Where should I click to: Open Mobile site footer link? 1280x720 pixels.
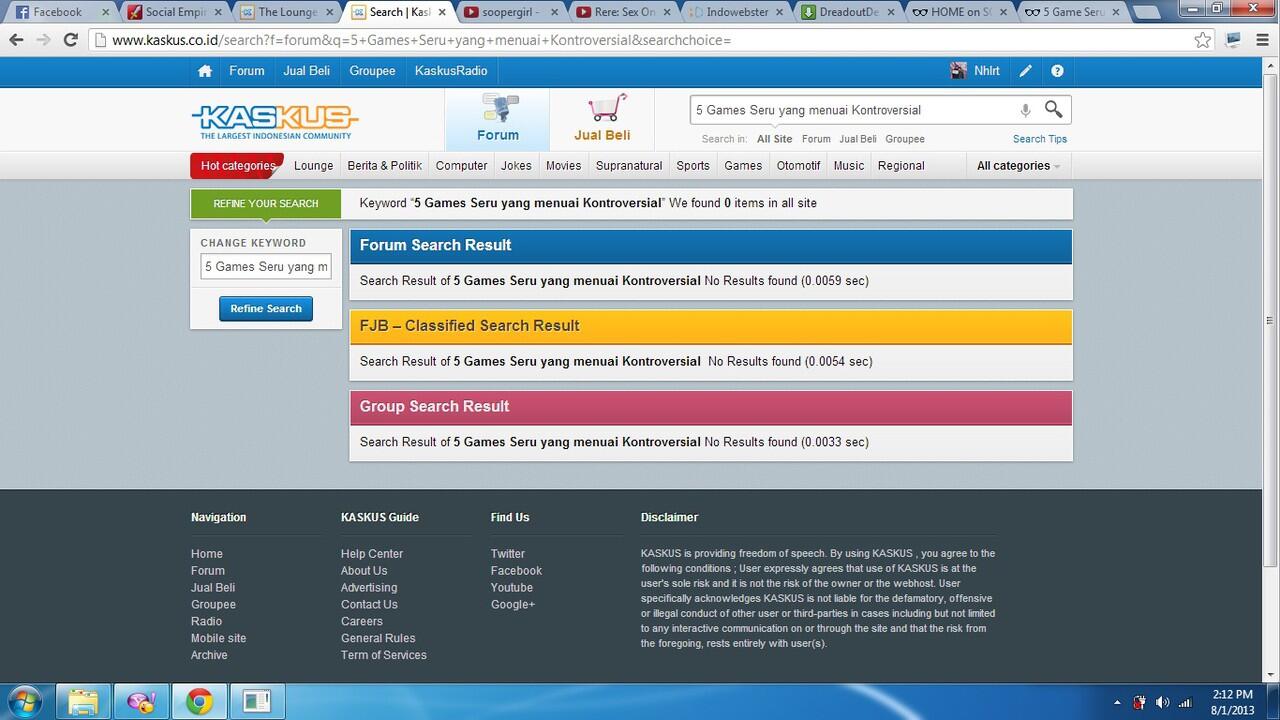point(218,638)
